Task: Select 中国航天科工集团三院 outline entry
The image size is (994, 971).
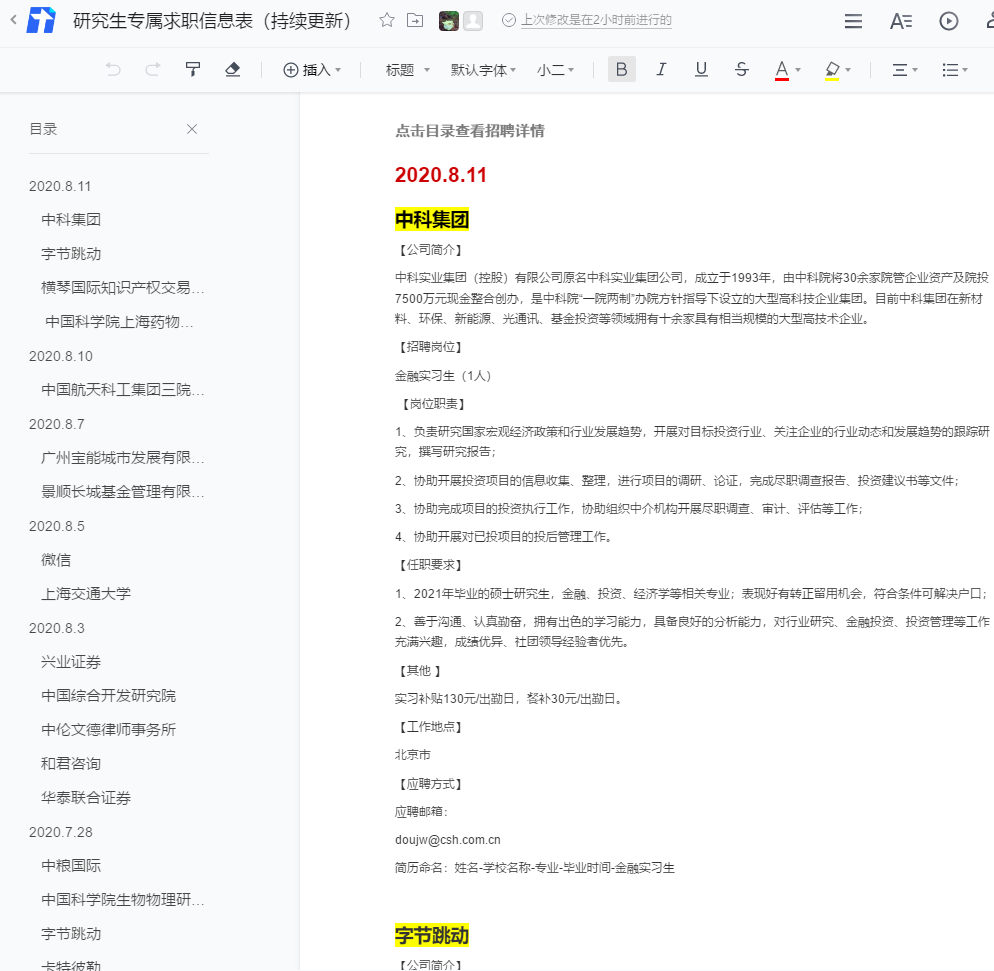Action: (x=123, y=390)
